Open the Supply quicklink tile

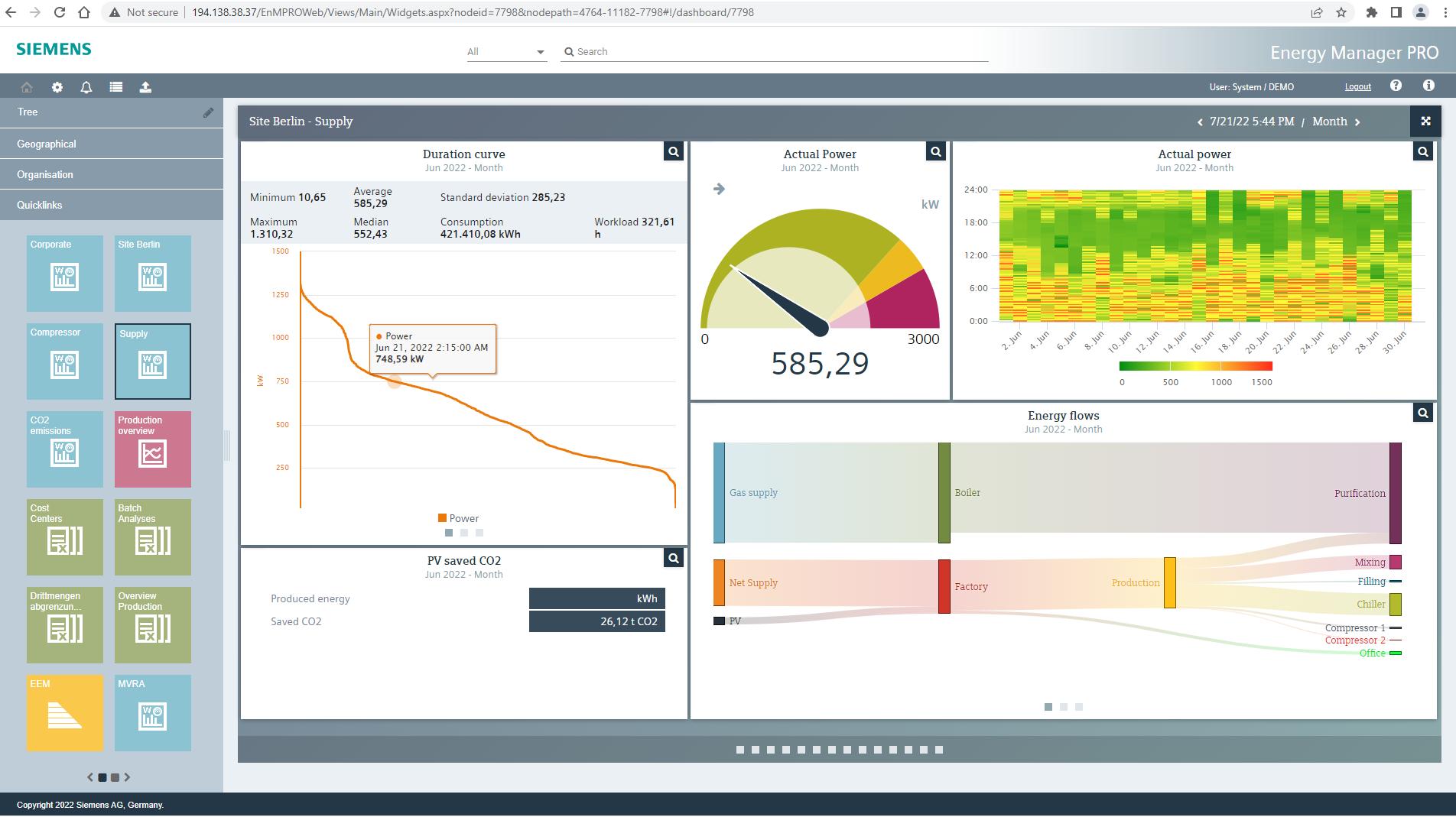[153, 361]
